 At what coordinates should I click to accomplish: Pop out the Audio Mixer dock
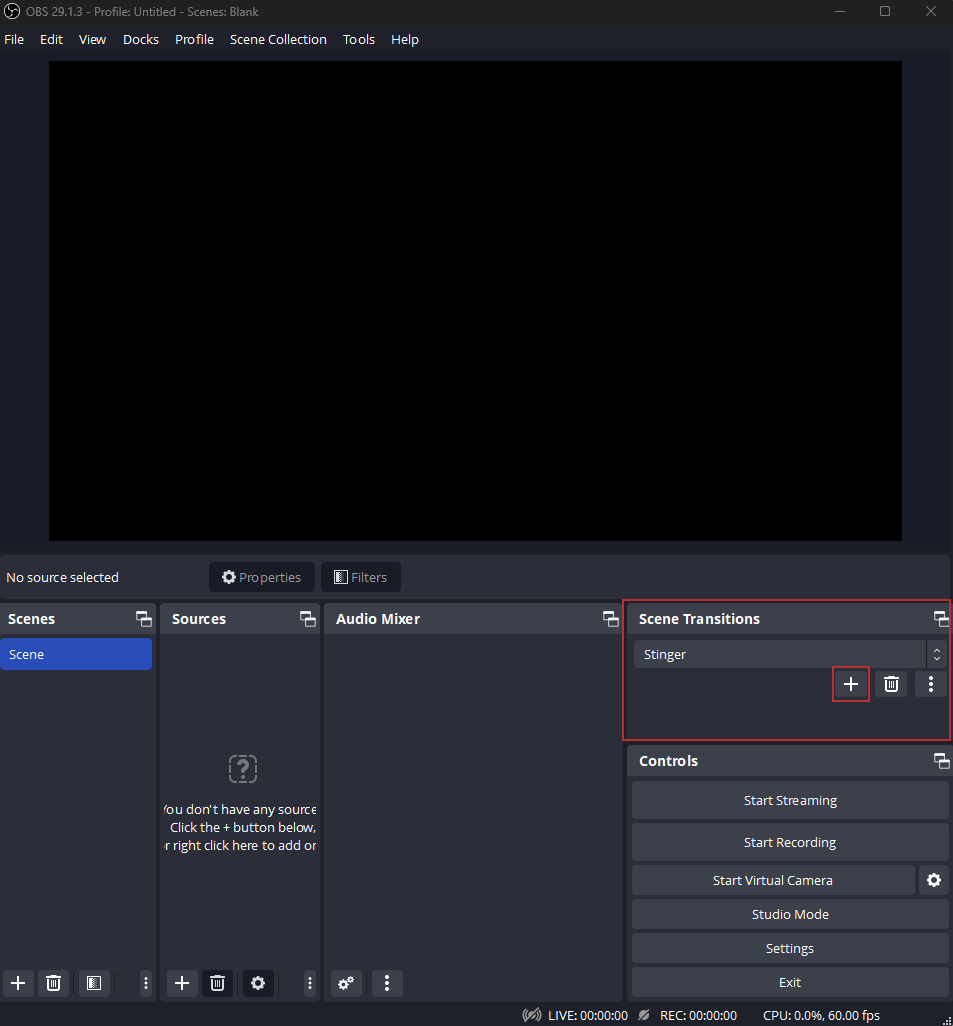610,619
